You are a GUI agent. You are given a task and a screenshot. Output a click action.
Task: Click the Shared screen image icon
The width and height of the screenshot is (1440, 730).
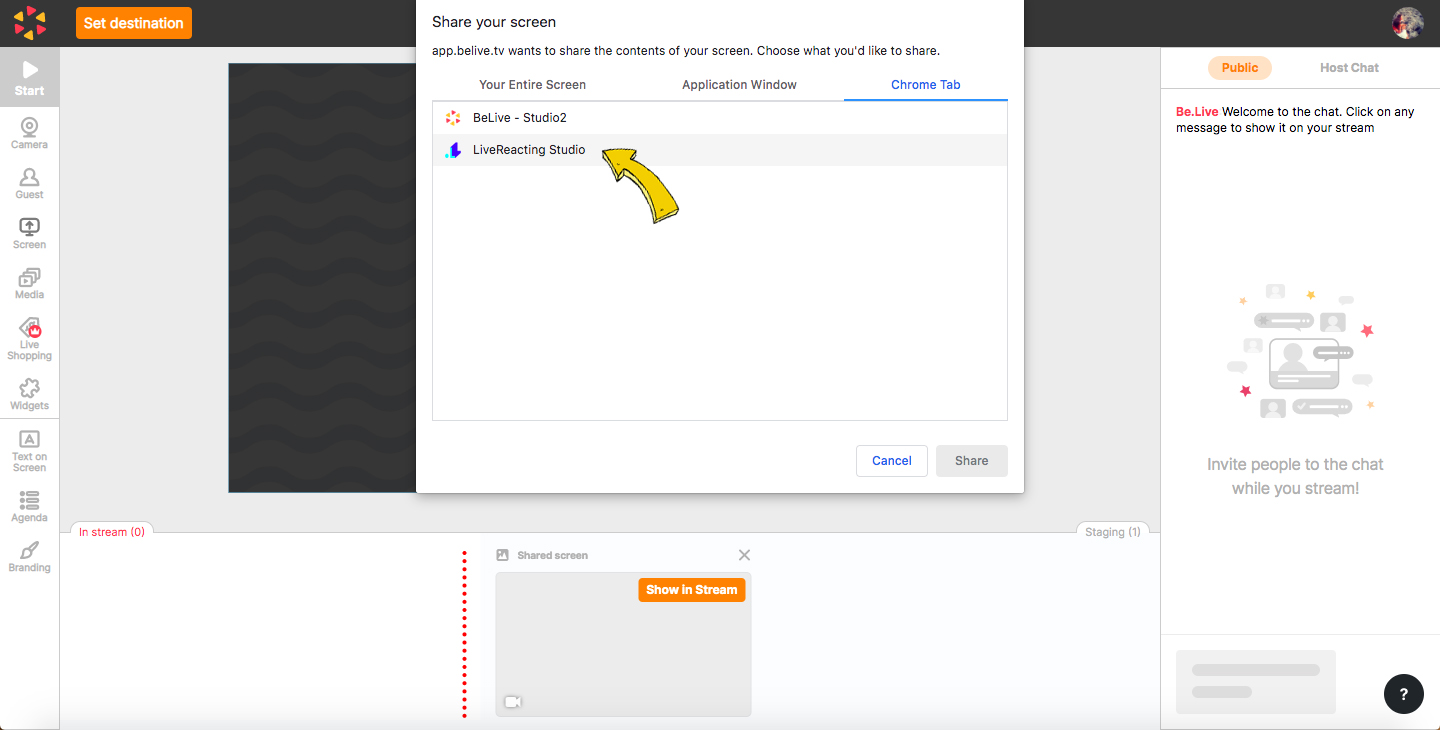[x=503, y=555]
